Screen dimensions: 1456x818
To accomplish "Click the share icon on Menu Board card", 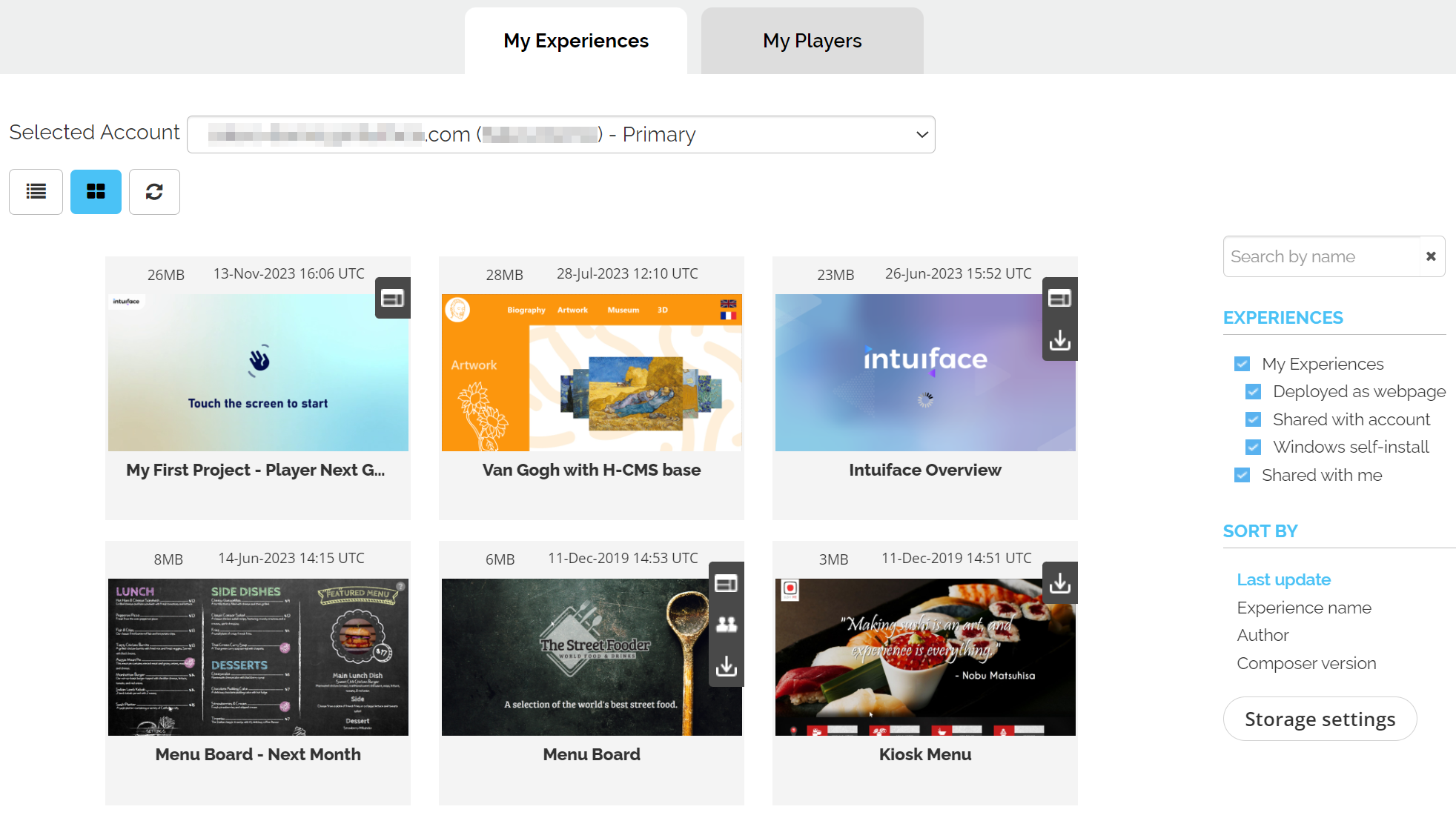I will click(726, 625).
